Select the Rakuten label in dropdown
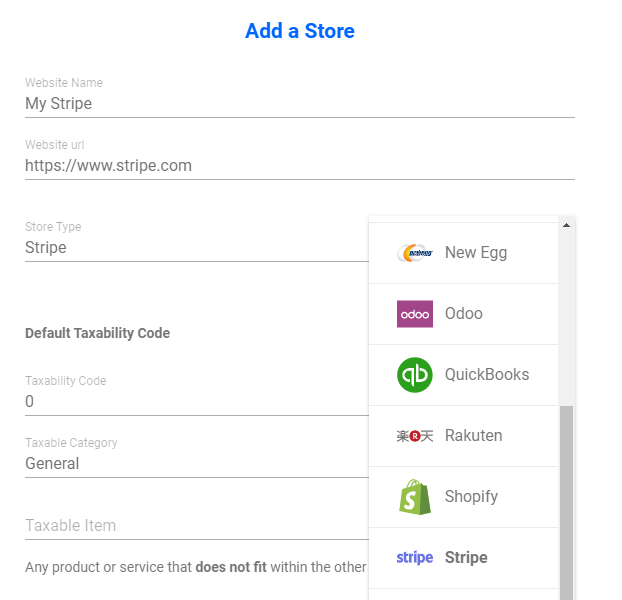The image size is (622, 600). tap(473, 435)
